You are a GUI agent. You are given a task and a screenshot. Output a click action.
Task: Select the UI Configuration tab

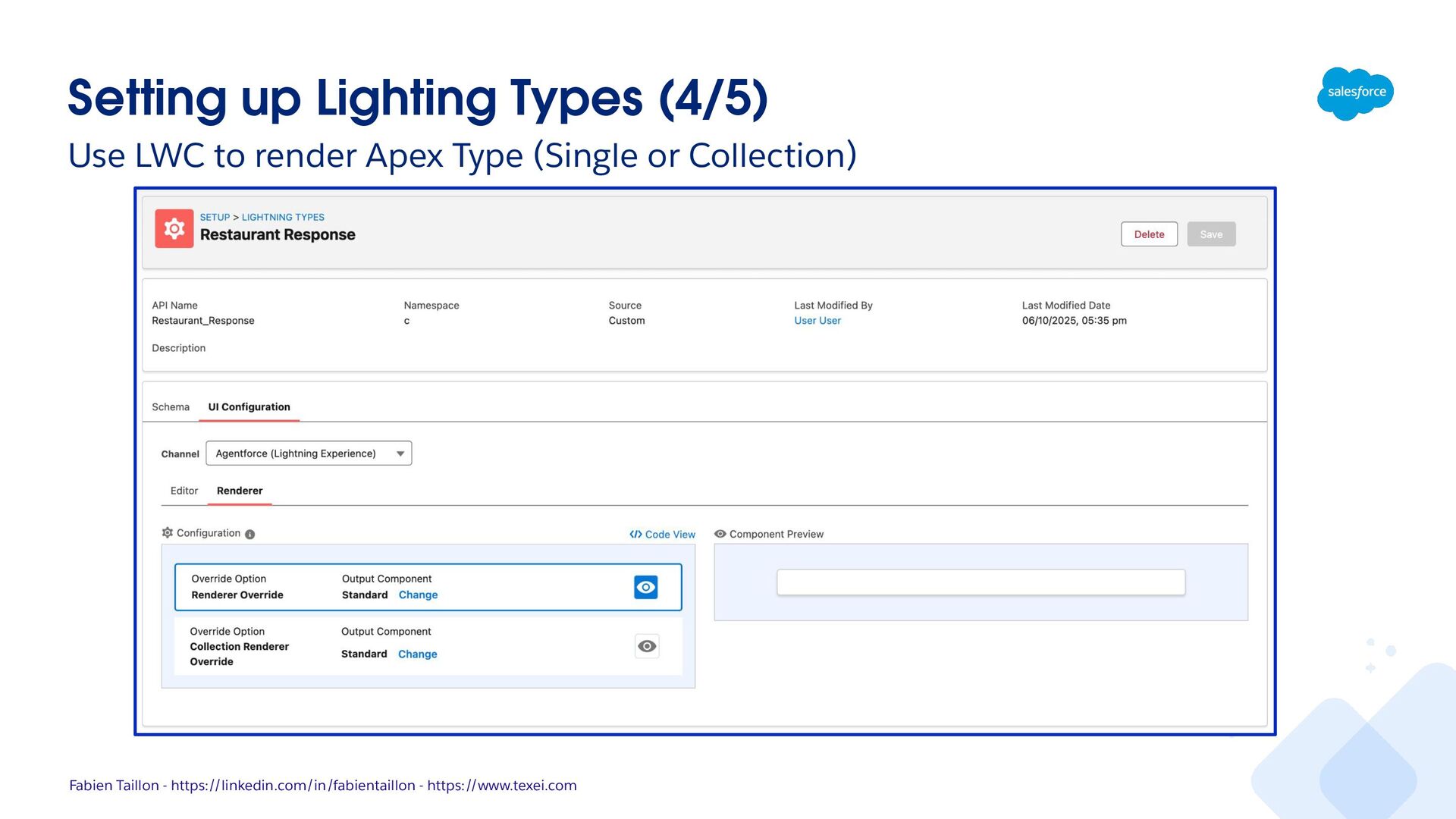pos(249,407)
